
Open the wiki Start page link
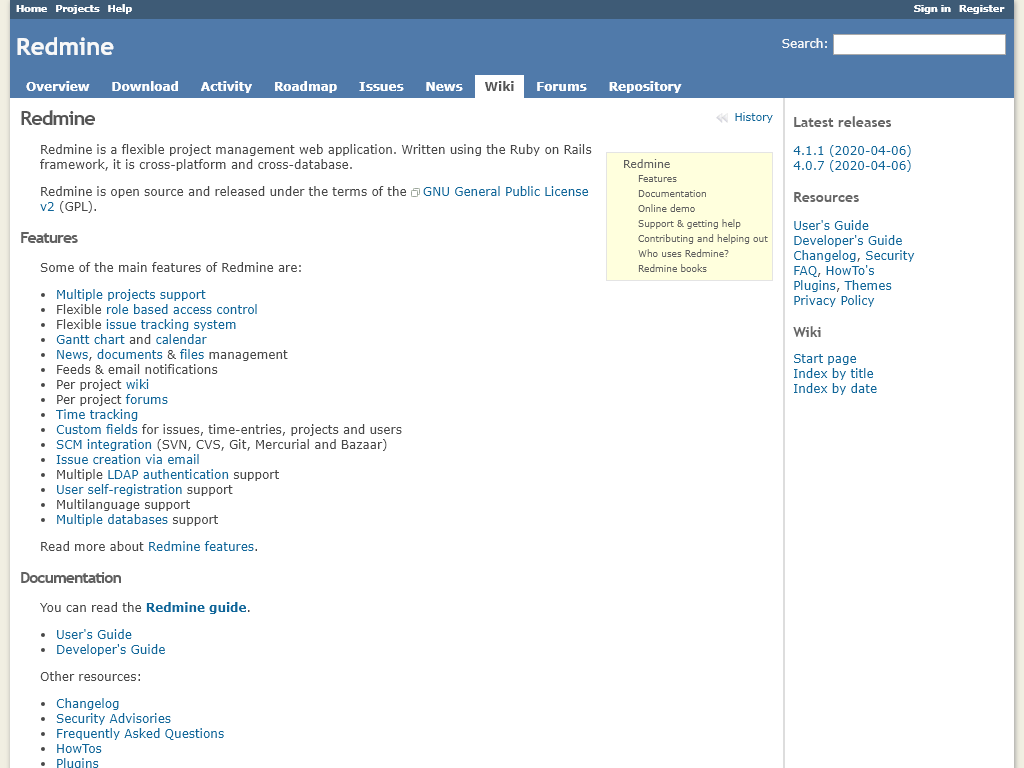point(824,358)
